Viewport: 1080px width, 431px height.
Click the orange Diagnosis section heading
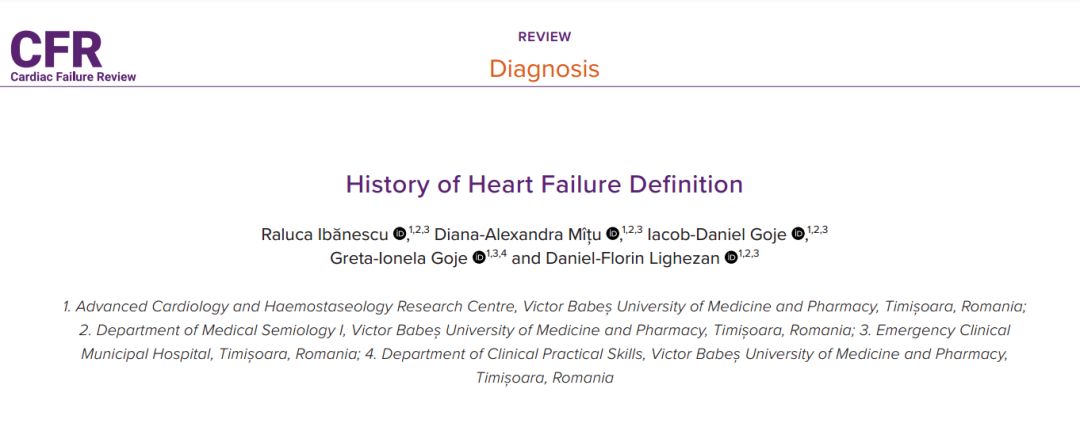click(x=544, y=69)
